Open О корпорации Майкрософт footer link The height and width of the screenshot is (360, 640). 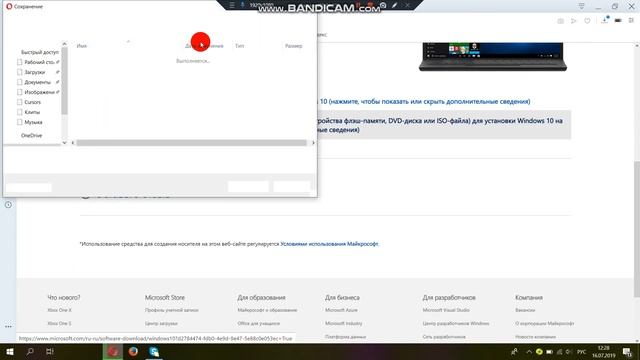pyautogui.click(x=544, y=323)
